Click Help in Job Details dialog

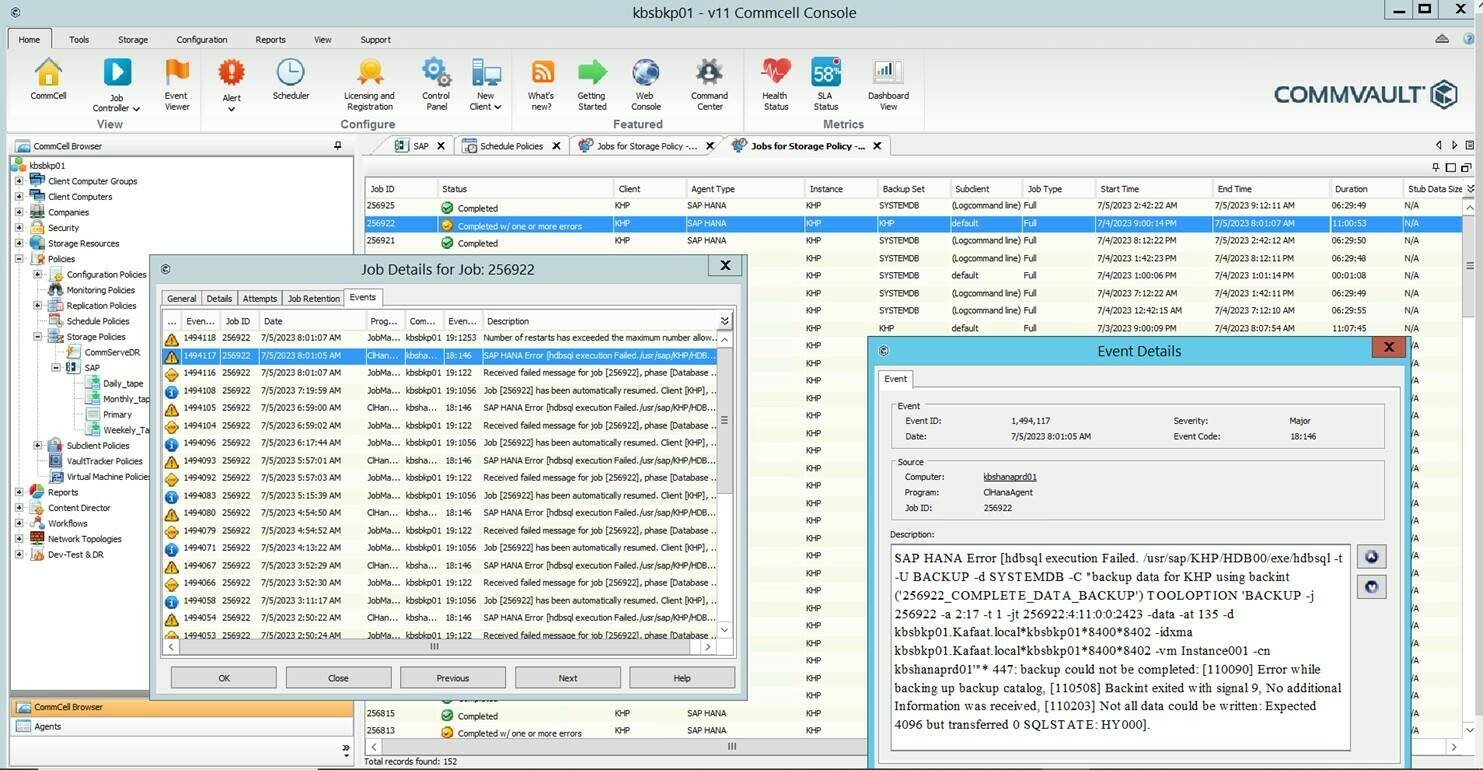[682, 678]
